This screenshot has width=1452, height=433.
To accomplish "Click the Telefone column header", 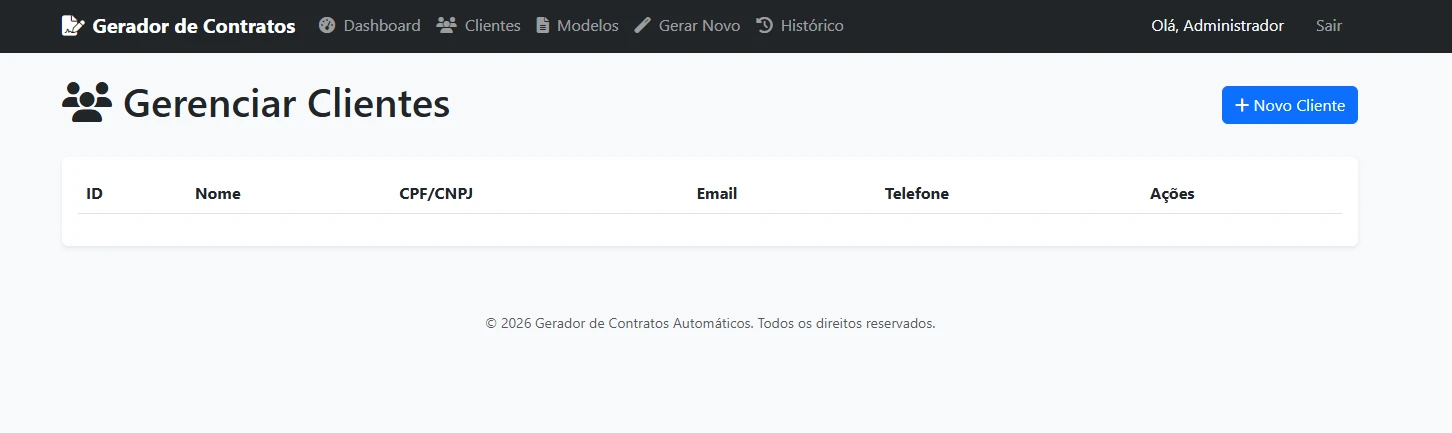I will point(917,193).
